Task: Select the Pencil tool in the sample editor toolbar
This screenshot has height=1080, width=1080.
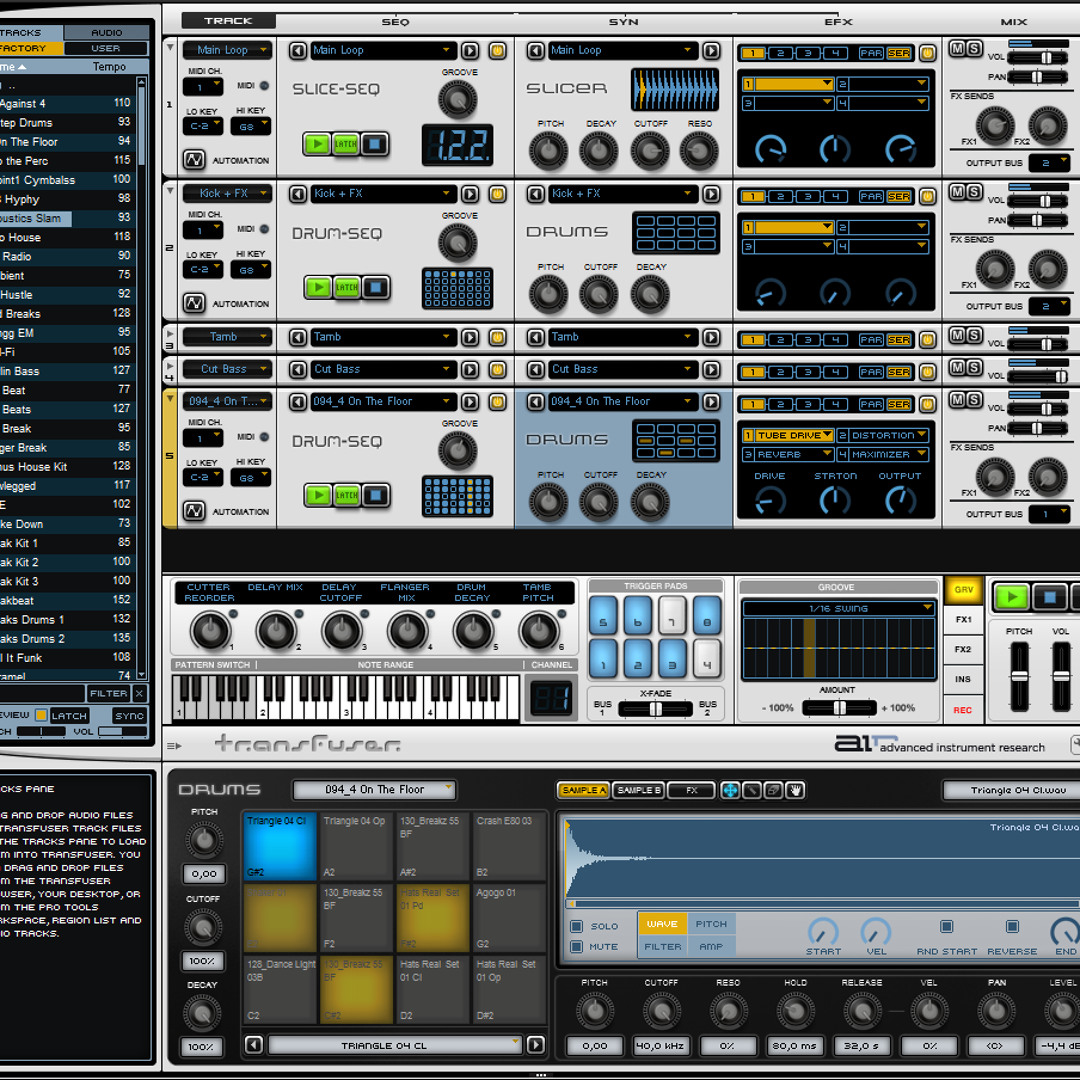Action: point(750,790)
